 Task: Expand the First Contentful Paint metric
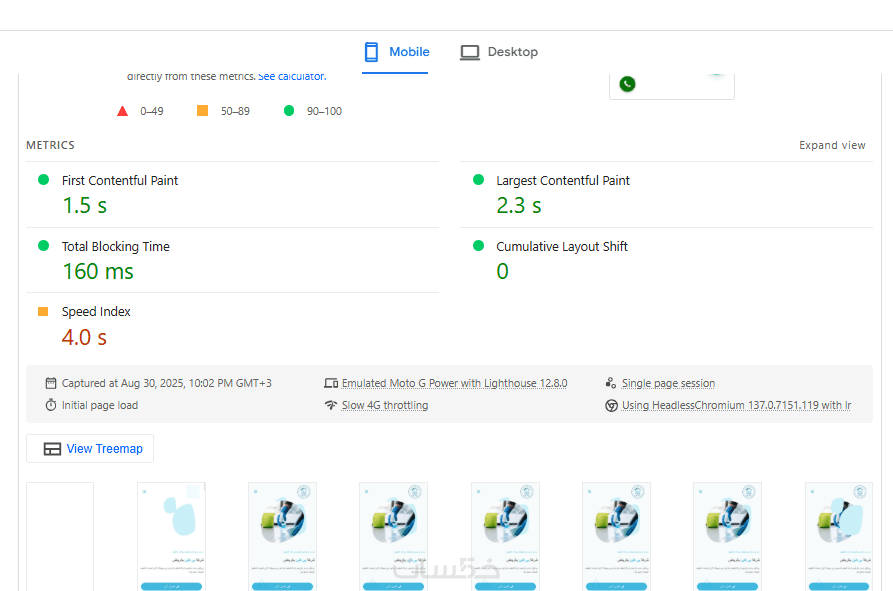coord(232,195)
